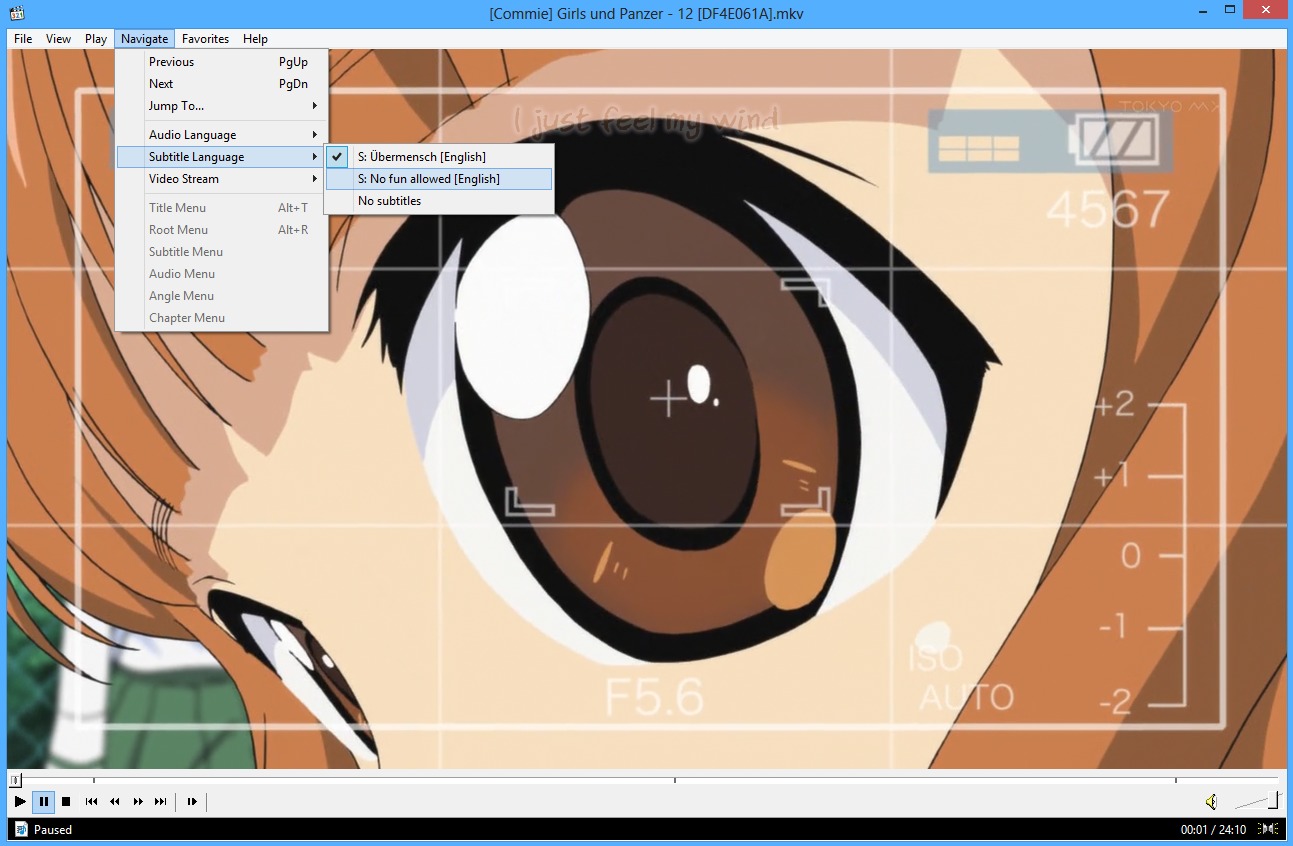1293x846 pixels.
Task: Choose Previous in the Navigate menu
Action: click(x=222, y=62)
